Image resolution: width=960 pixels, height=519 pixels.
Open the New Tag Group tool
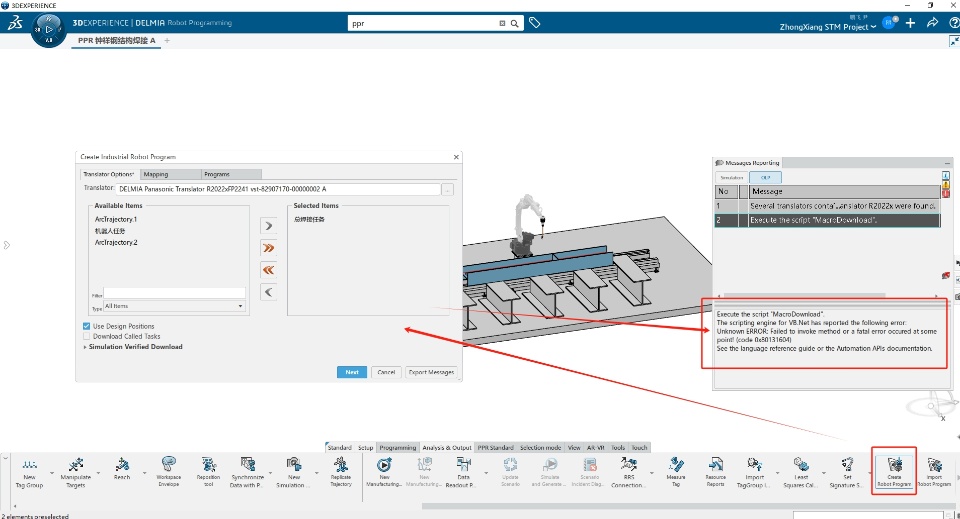click(x=29, y=472)
